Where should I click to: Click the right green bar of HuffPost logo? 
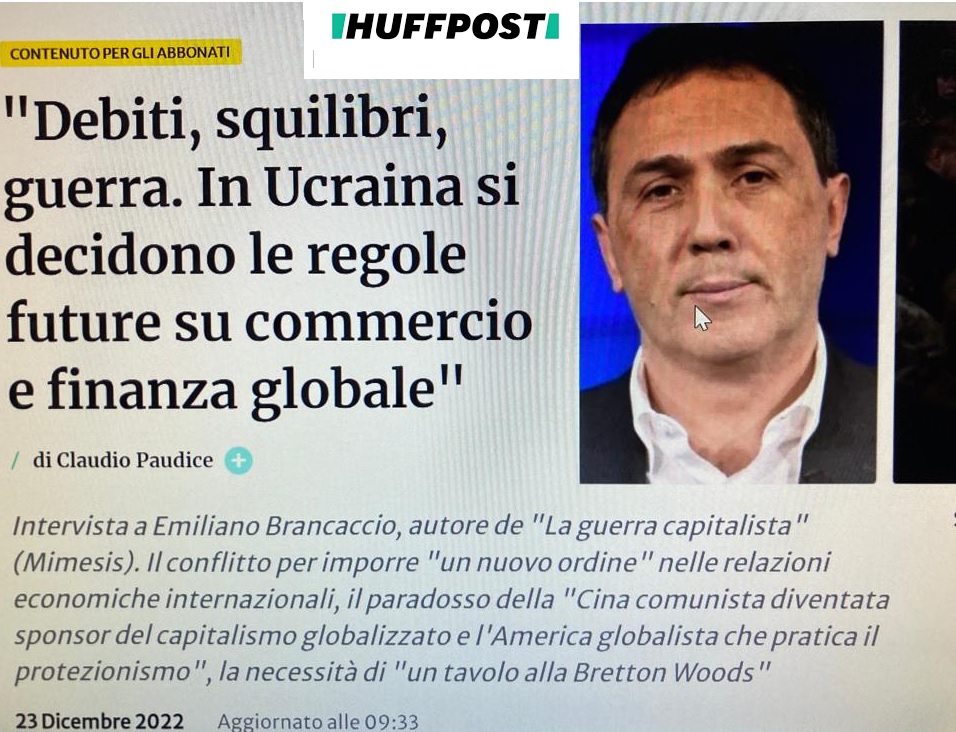(552, 26)
